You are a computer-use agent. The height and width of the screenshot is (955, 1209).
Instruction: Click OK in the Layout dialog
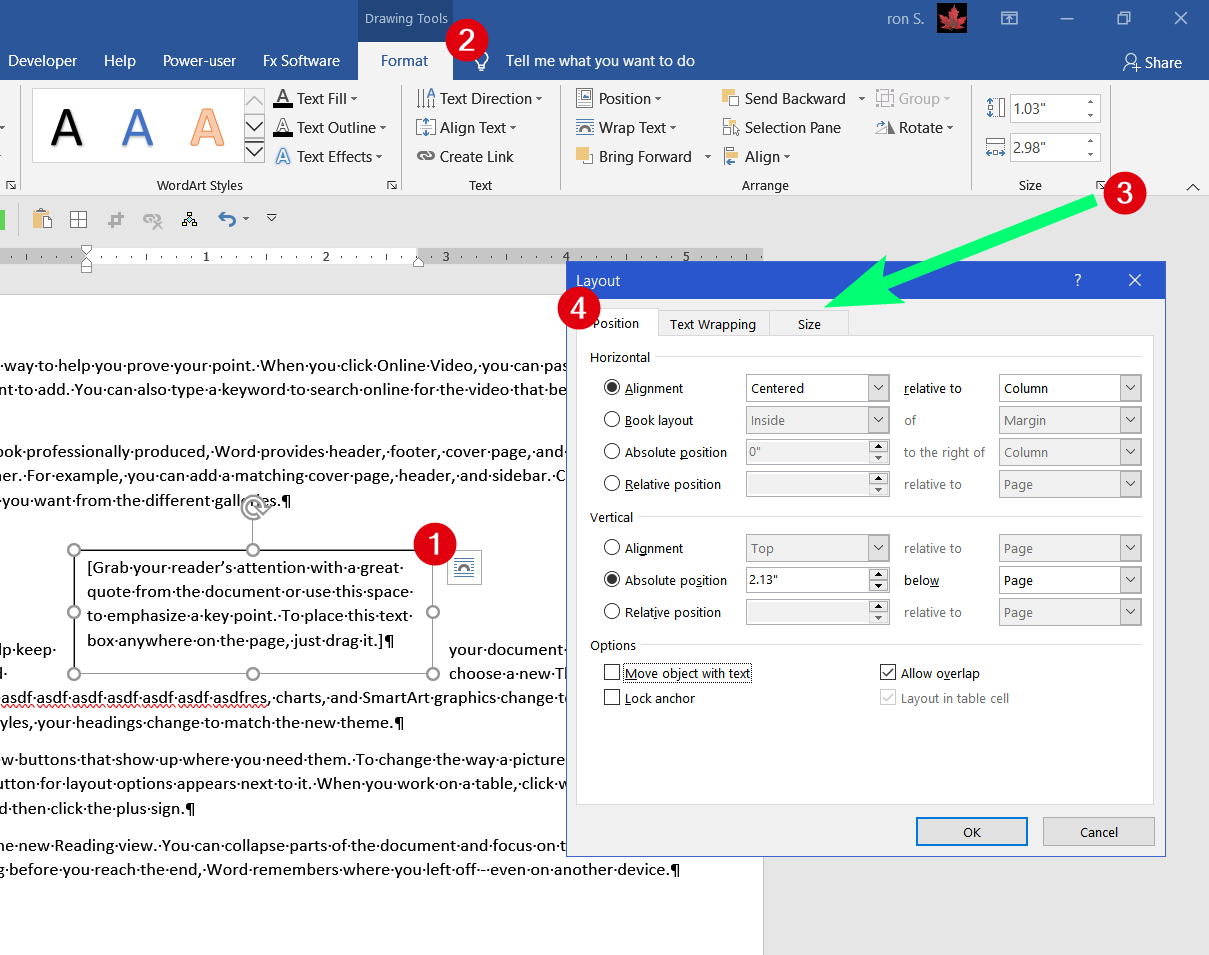(972, 831)
